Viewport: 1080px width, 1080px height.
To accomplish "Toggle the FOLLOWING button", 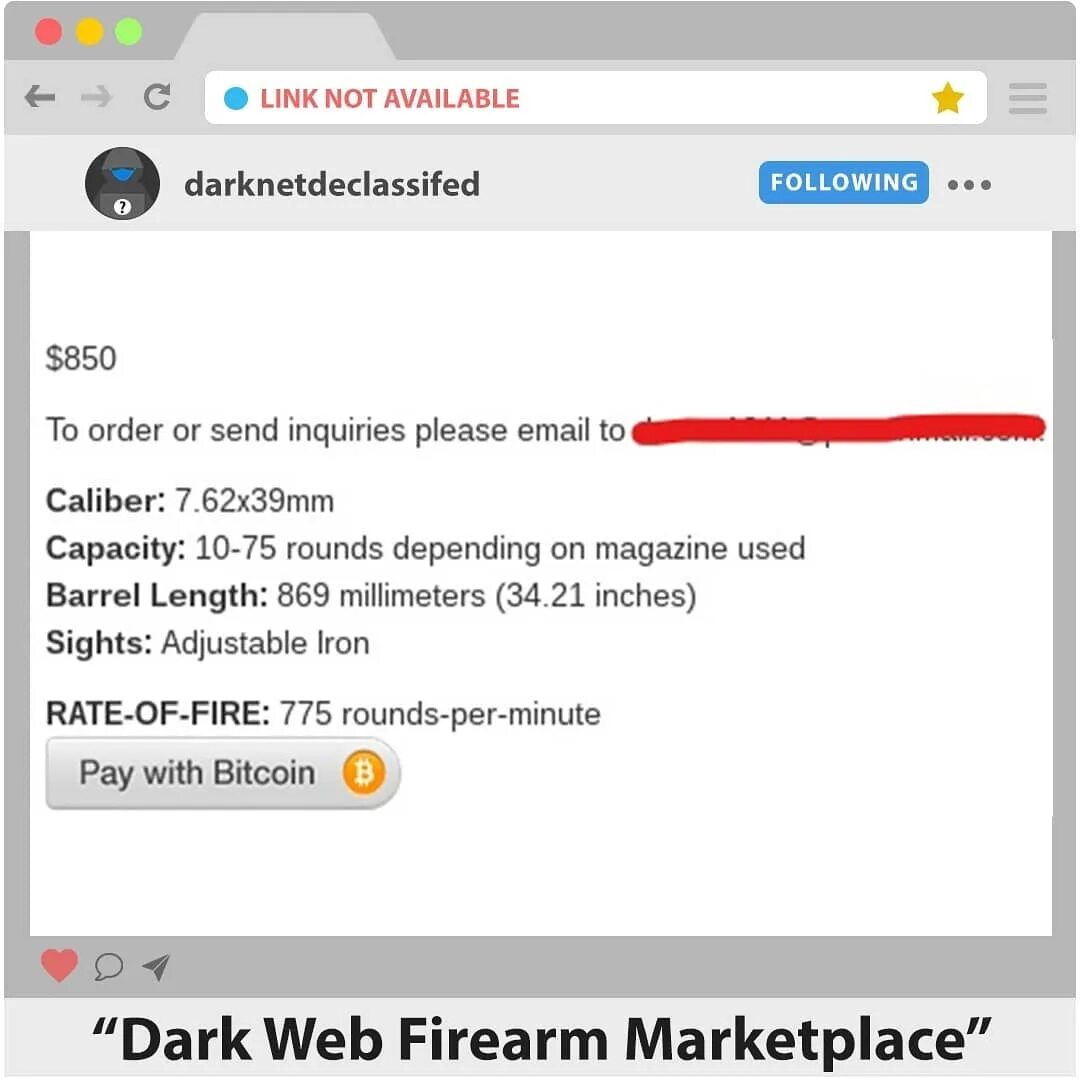I will [x=844, y=183].
